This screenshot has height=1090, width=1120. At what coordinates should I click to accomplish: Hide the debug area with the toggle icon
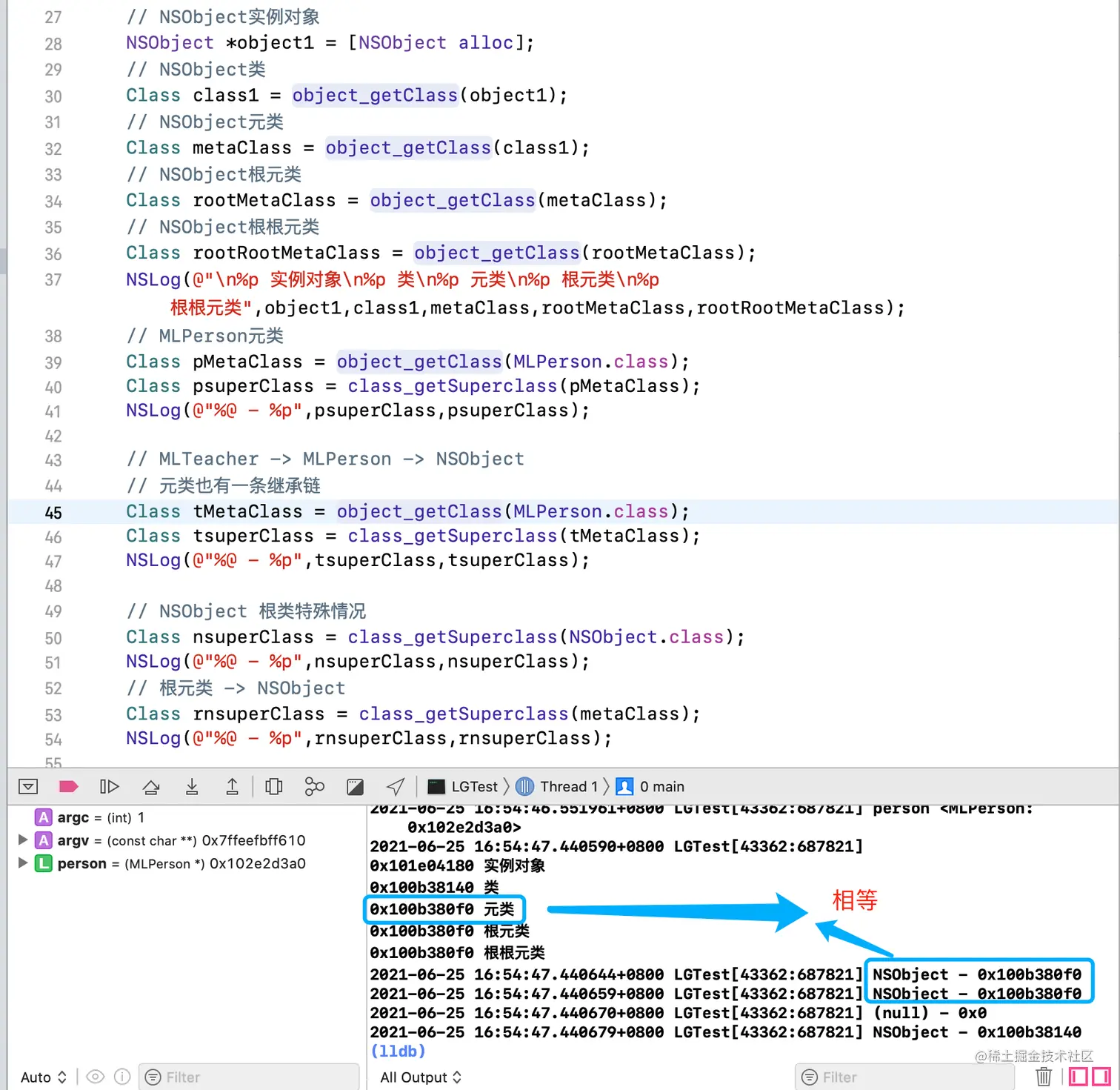[28, 786]
